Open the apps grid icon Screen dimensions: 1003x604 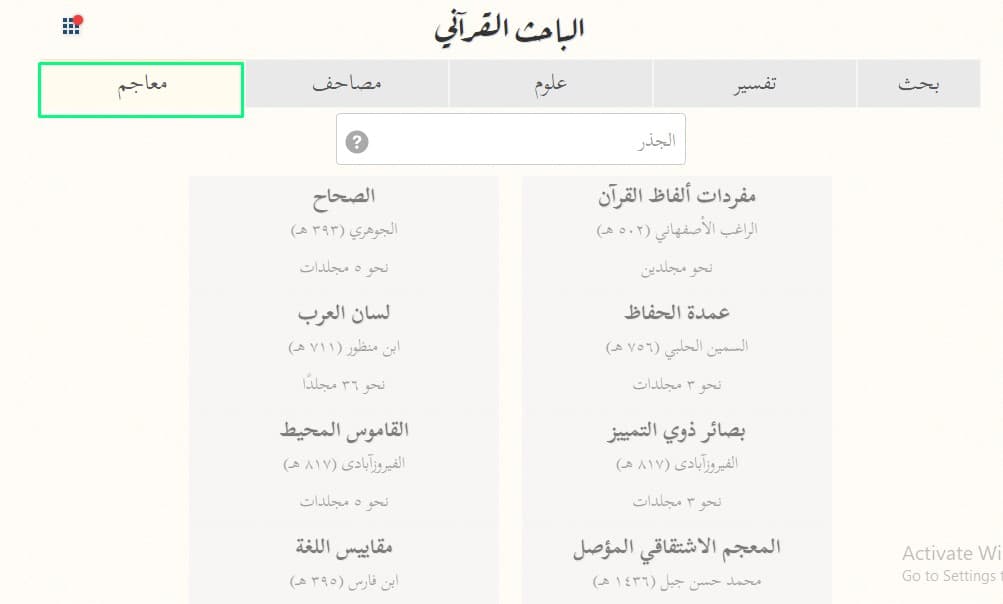pos(72,26)
